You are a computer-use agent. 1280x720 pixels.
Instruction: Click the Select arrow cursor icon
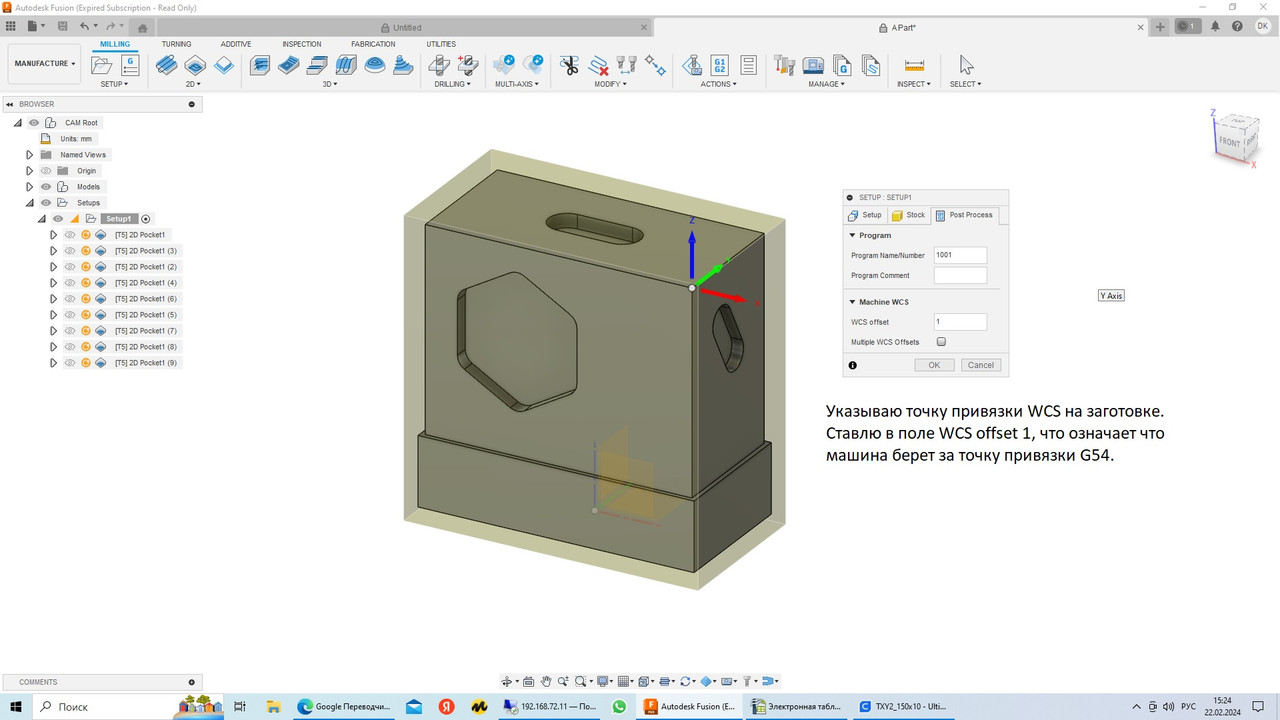(x=966, y=66)
